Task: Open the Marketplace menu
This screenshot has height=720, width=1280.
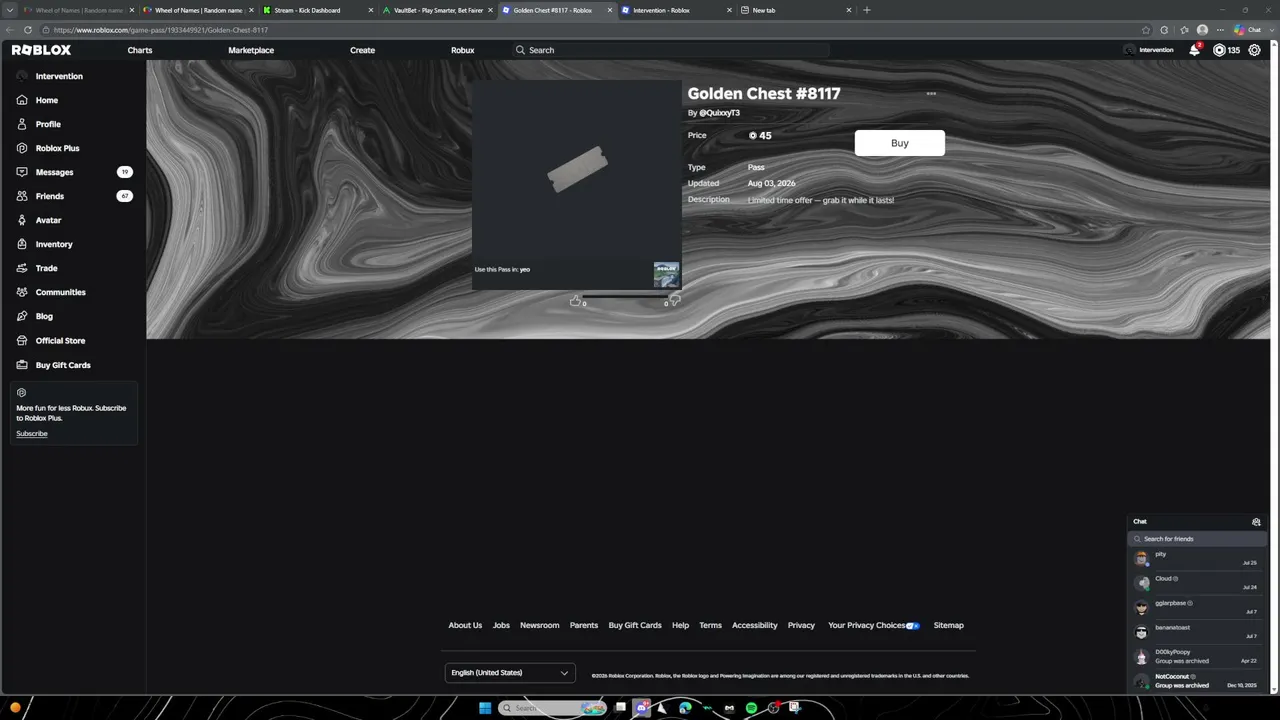Action: (x=251, y=50)
